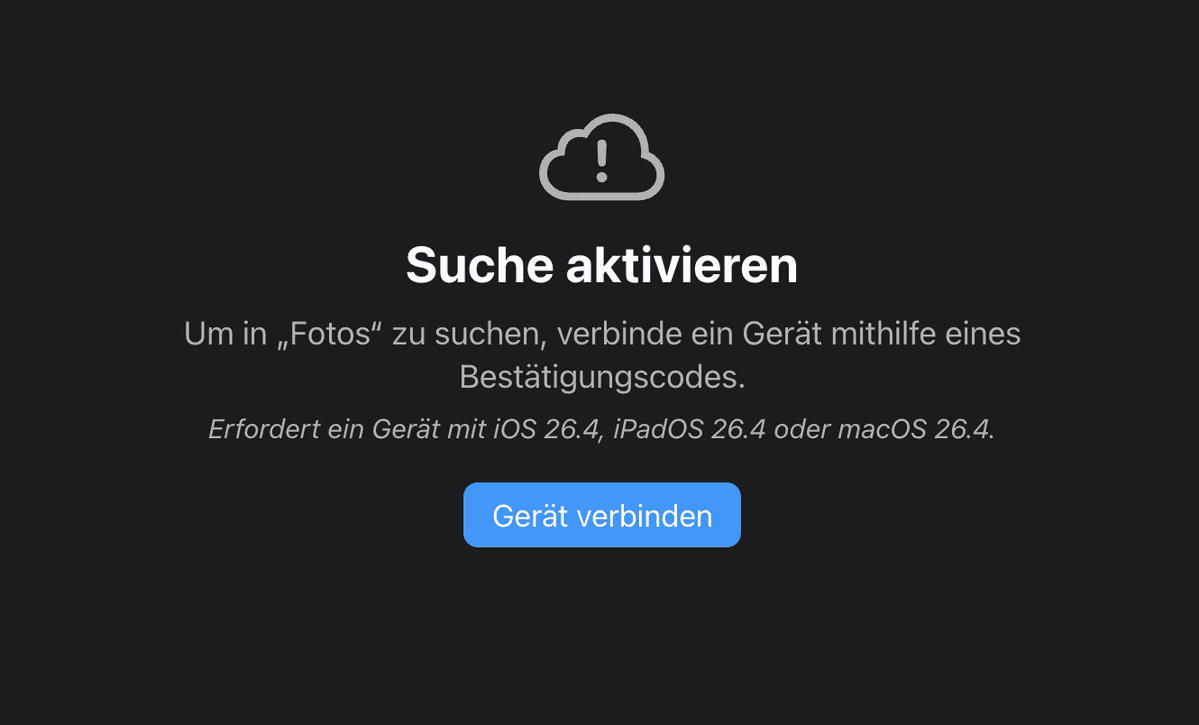Click the word Suche in the title

(x=479, y=265)
